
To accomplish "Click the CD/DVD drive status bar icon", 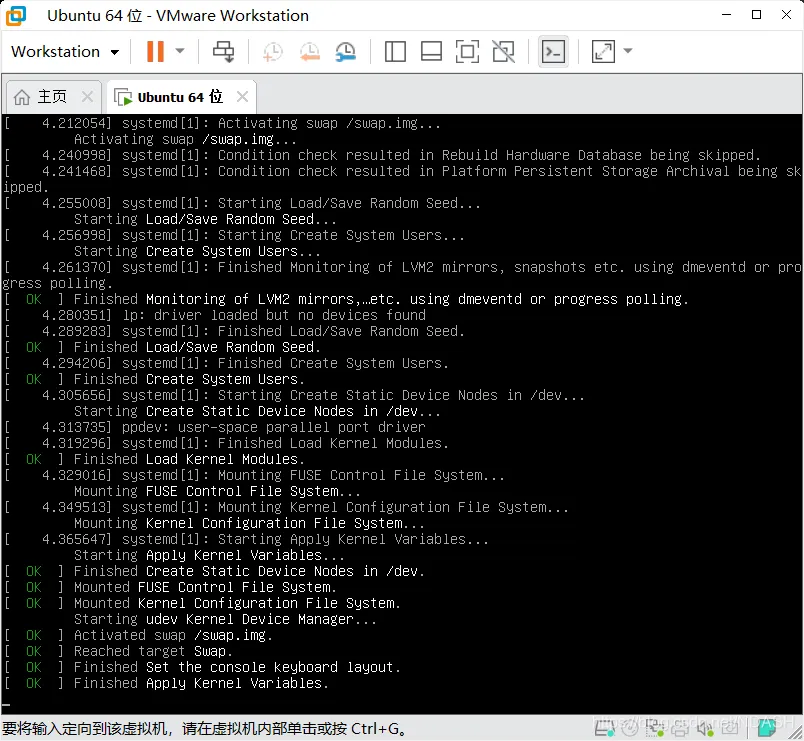I will coord(630,729).
